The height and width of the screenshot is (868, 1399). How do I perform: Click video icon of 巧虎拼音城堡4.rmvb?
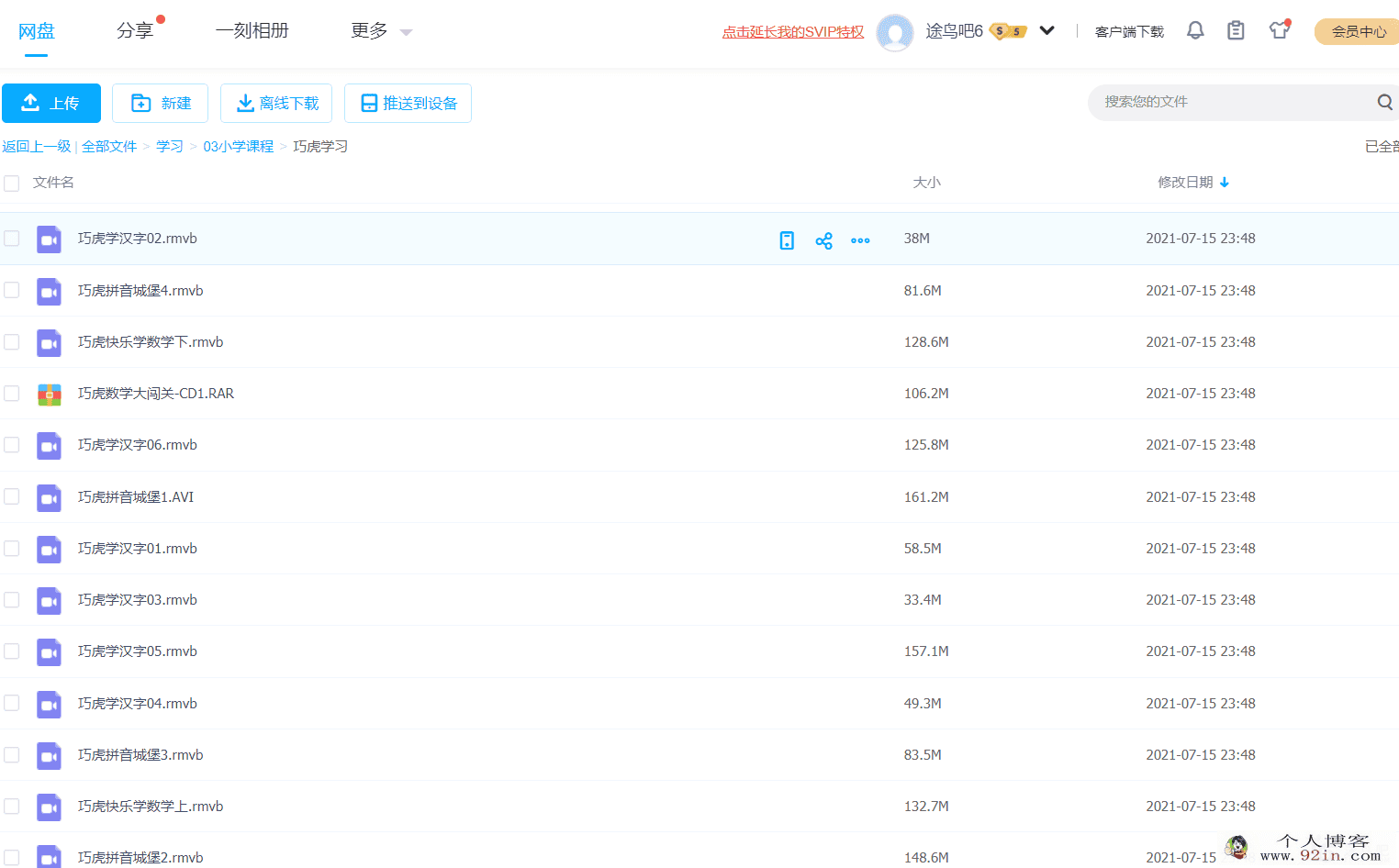49,292
